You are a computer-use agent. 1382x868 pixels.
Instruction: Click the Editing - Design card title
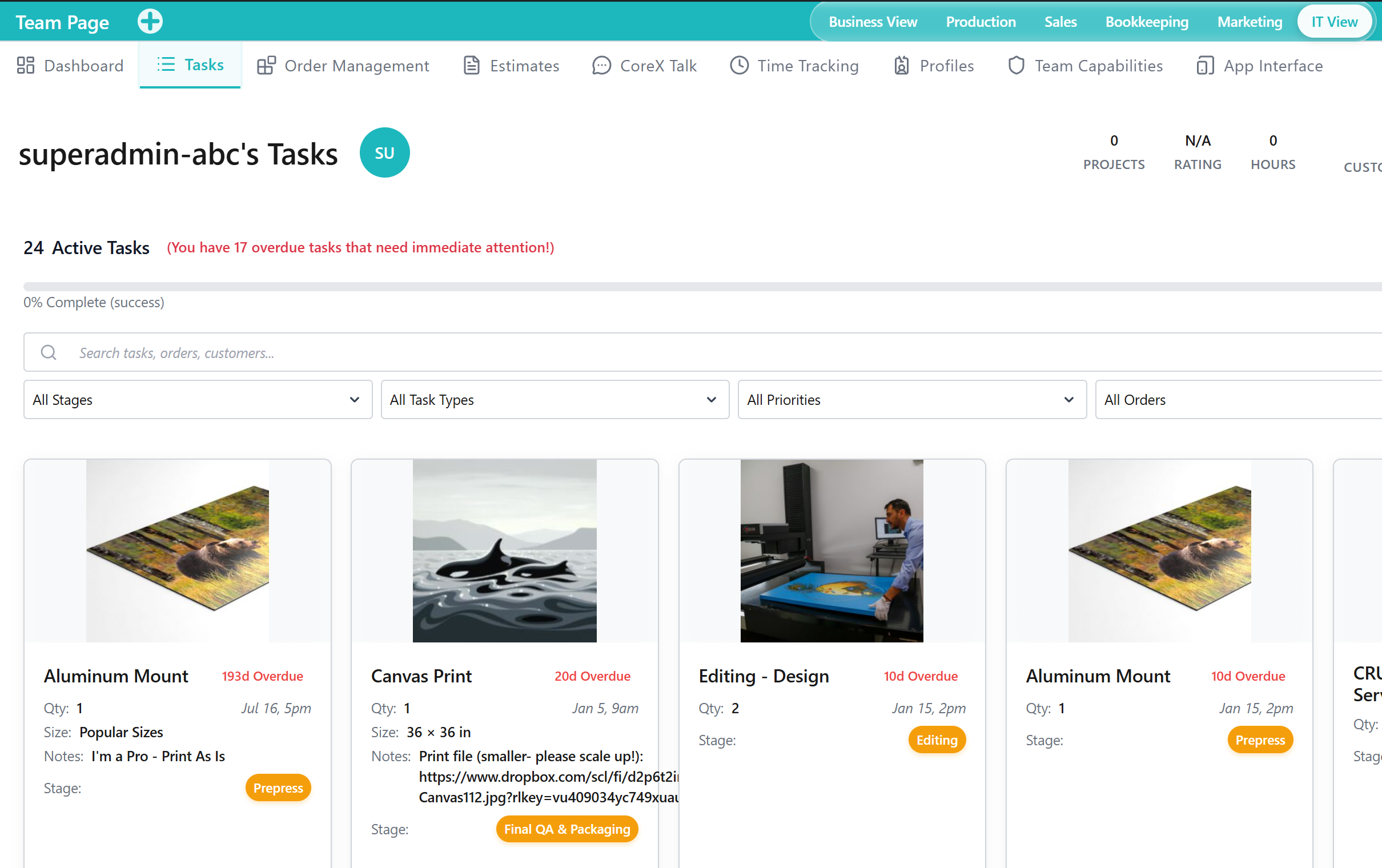[764, 676]
